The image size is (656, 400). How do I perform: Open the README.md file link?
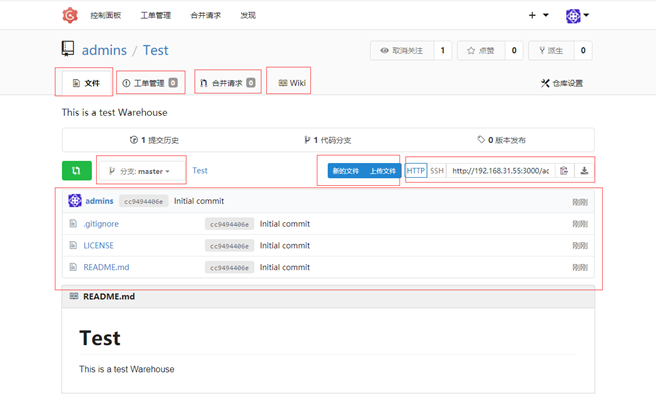tap(106, 267)
